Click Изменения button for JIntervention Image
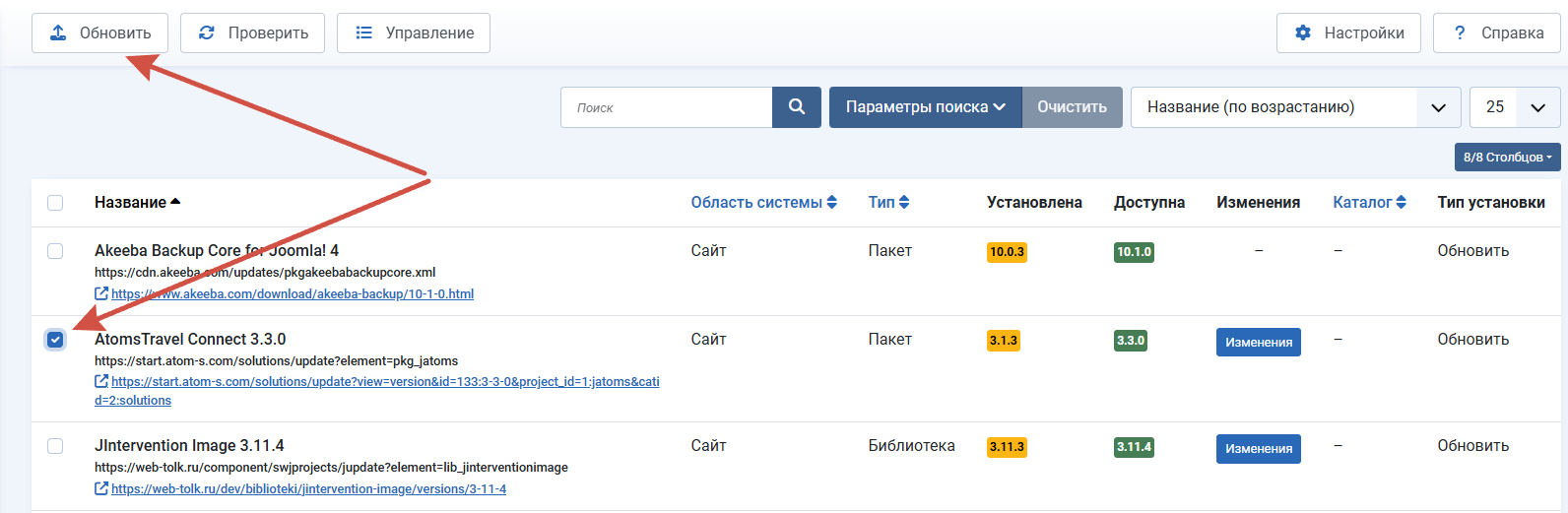Viewport: 1568px width, 513px height. [x=1258, y=448]
